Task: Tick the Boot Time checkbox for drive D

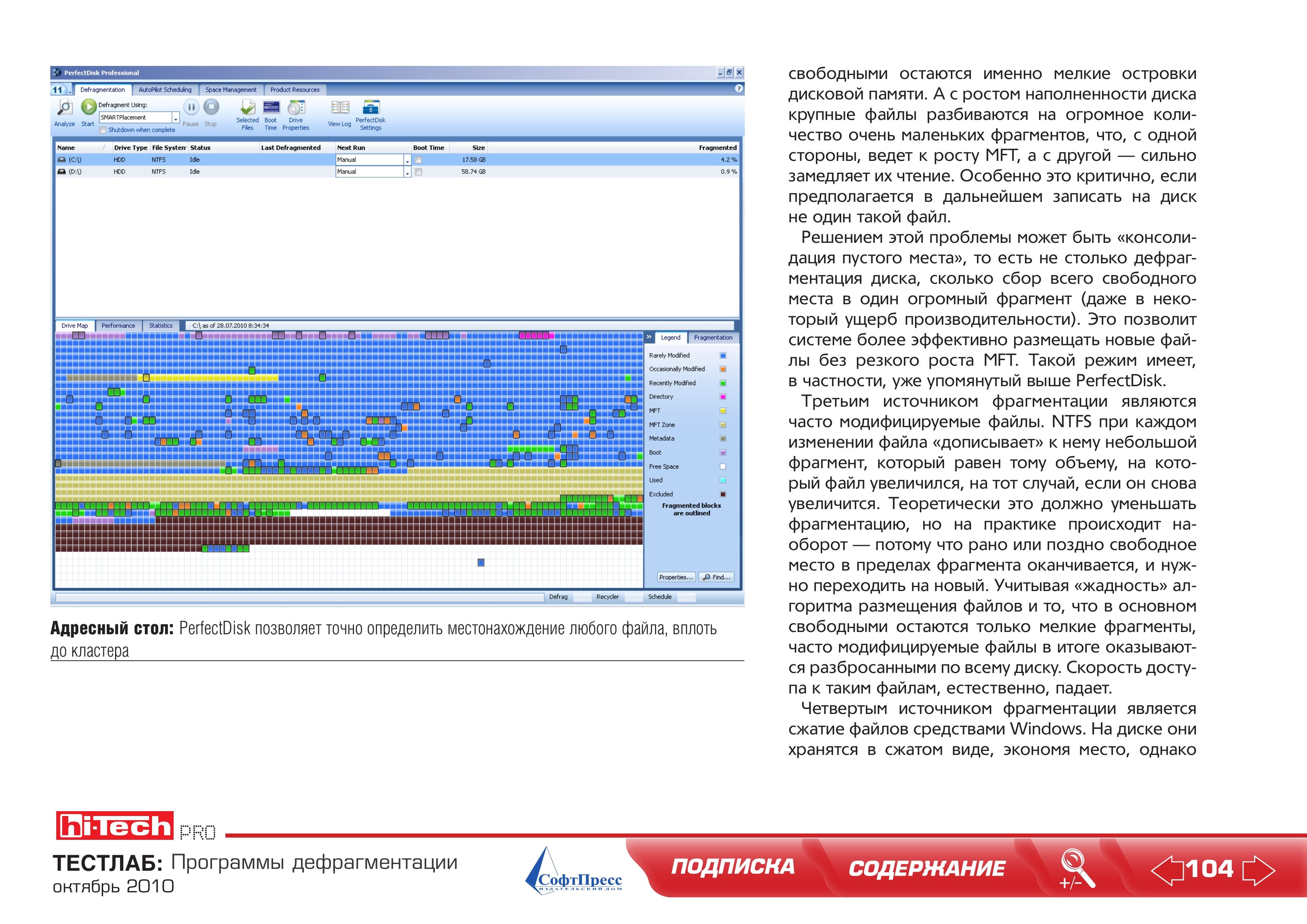Action: pyautogui.click(x=418, y=172)
